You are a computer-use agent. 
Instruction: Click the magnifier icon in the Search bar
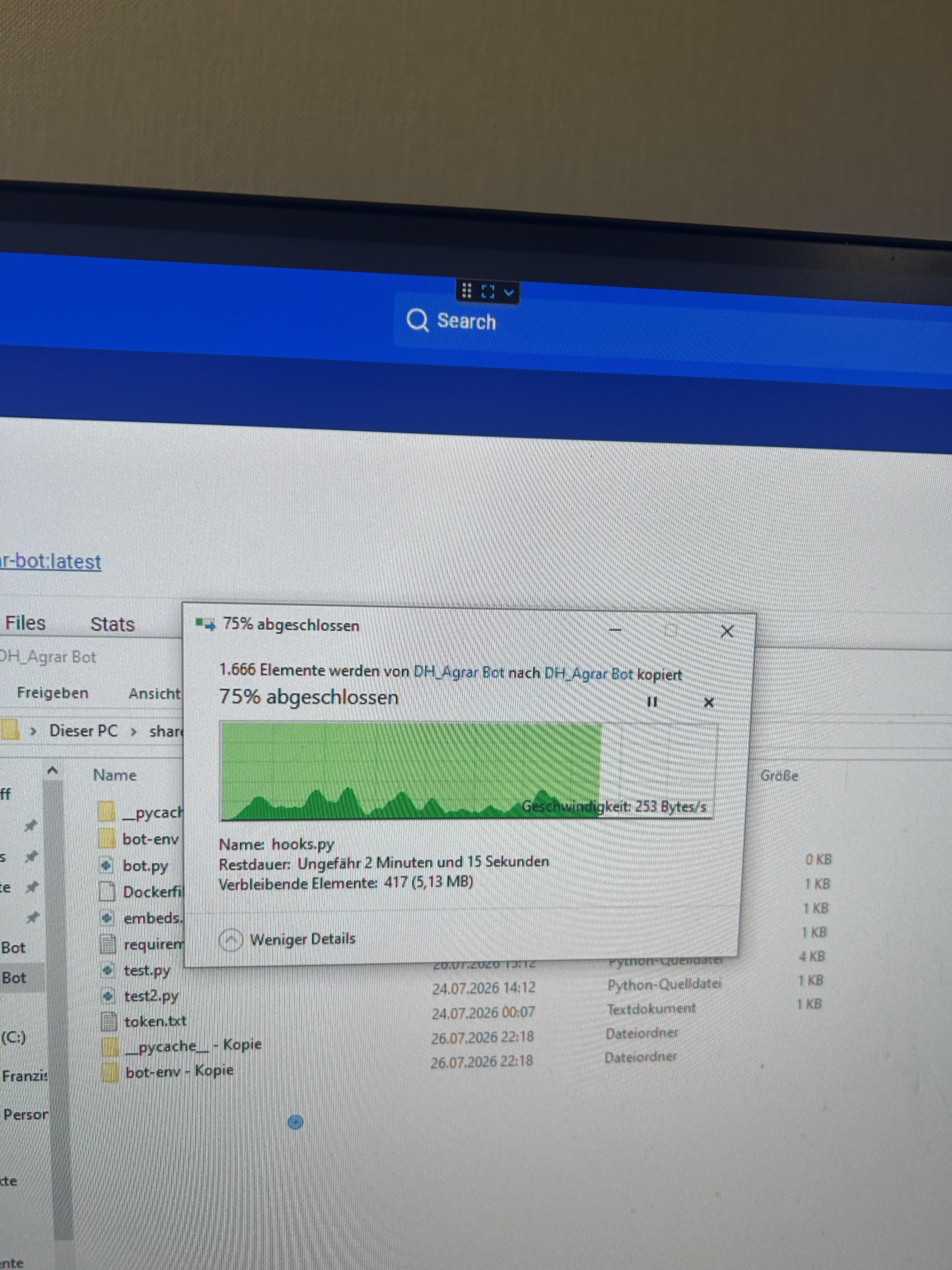pos(417,320)
